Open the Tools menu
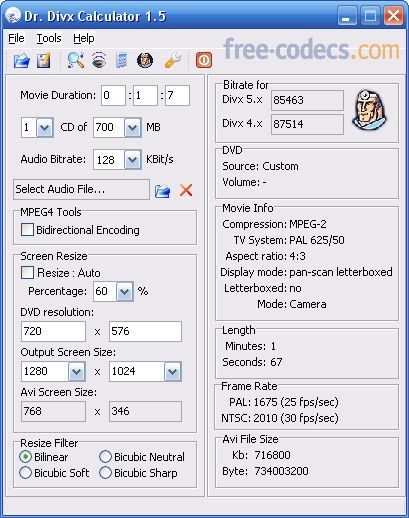 click(49, 38)
